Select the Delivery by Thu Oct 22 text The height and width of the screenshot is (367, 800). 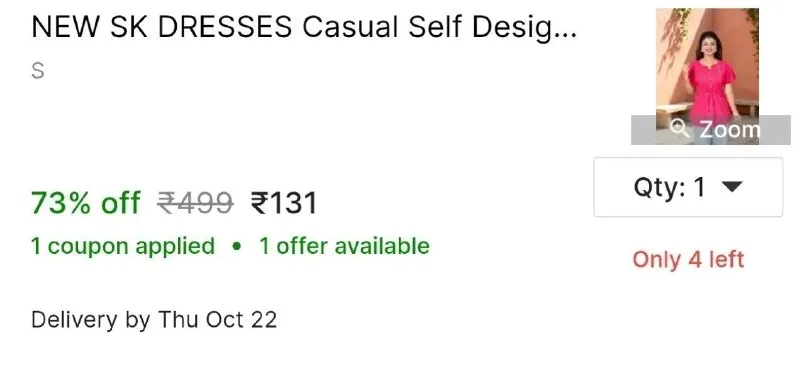pyautogui.click(x=154, y=320)
